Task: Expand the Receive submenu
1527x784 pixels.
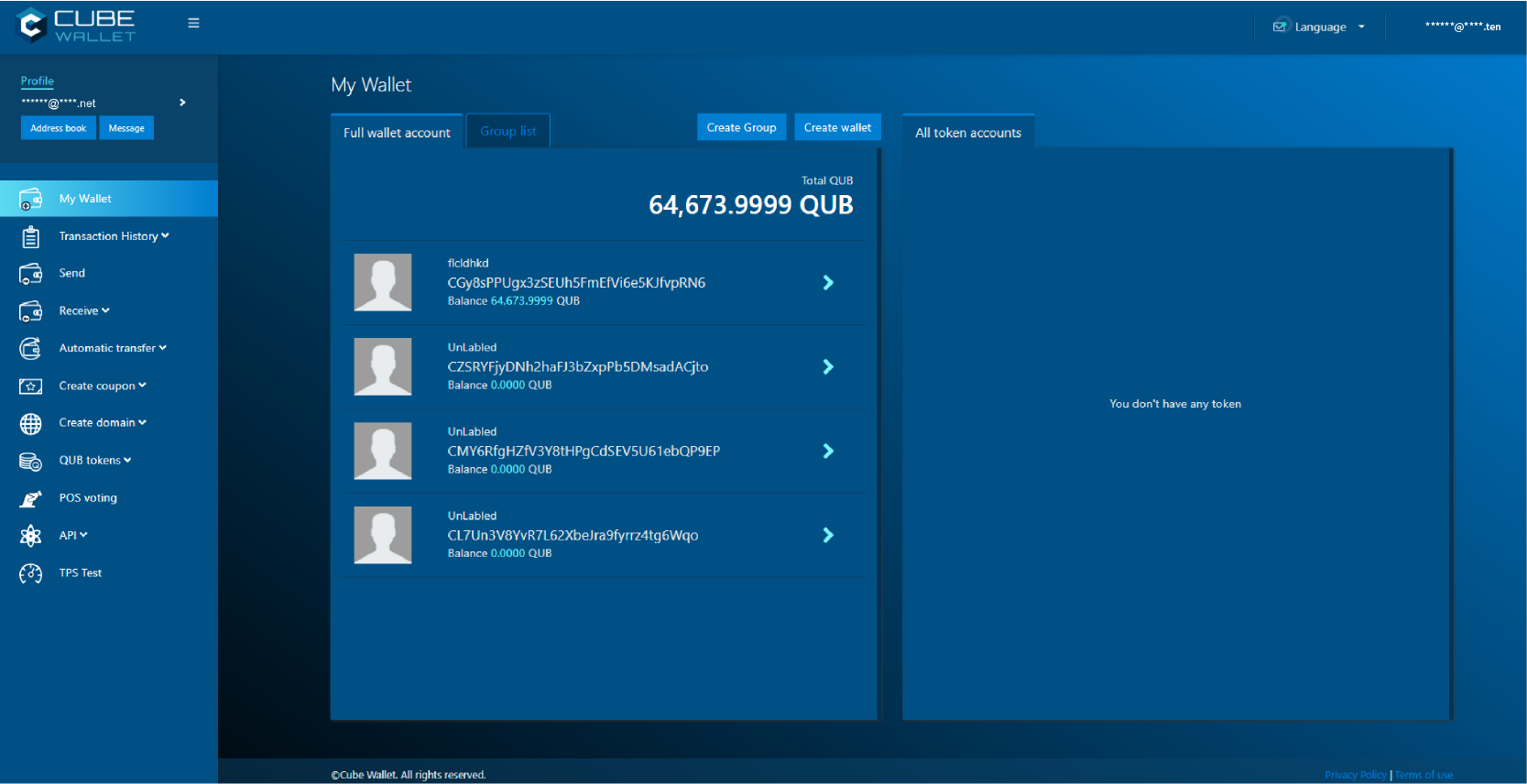Action: coord(84,311)
